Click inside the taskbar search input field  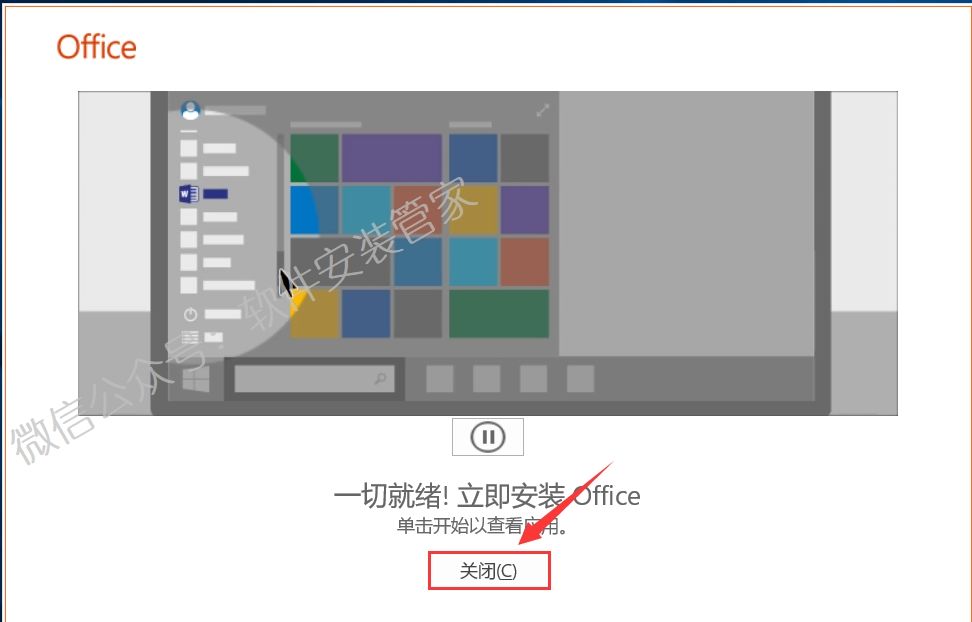click(310, 379)
